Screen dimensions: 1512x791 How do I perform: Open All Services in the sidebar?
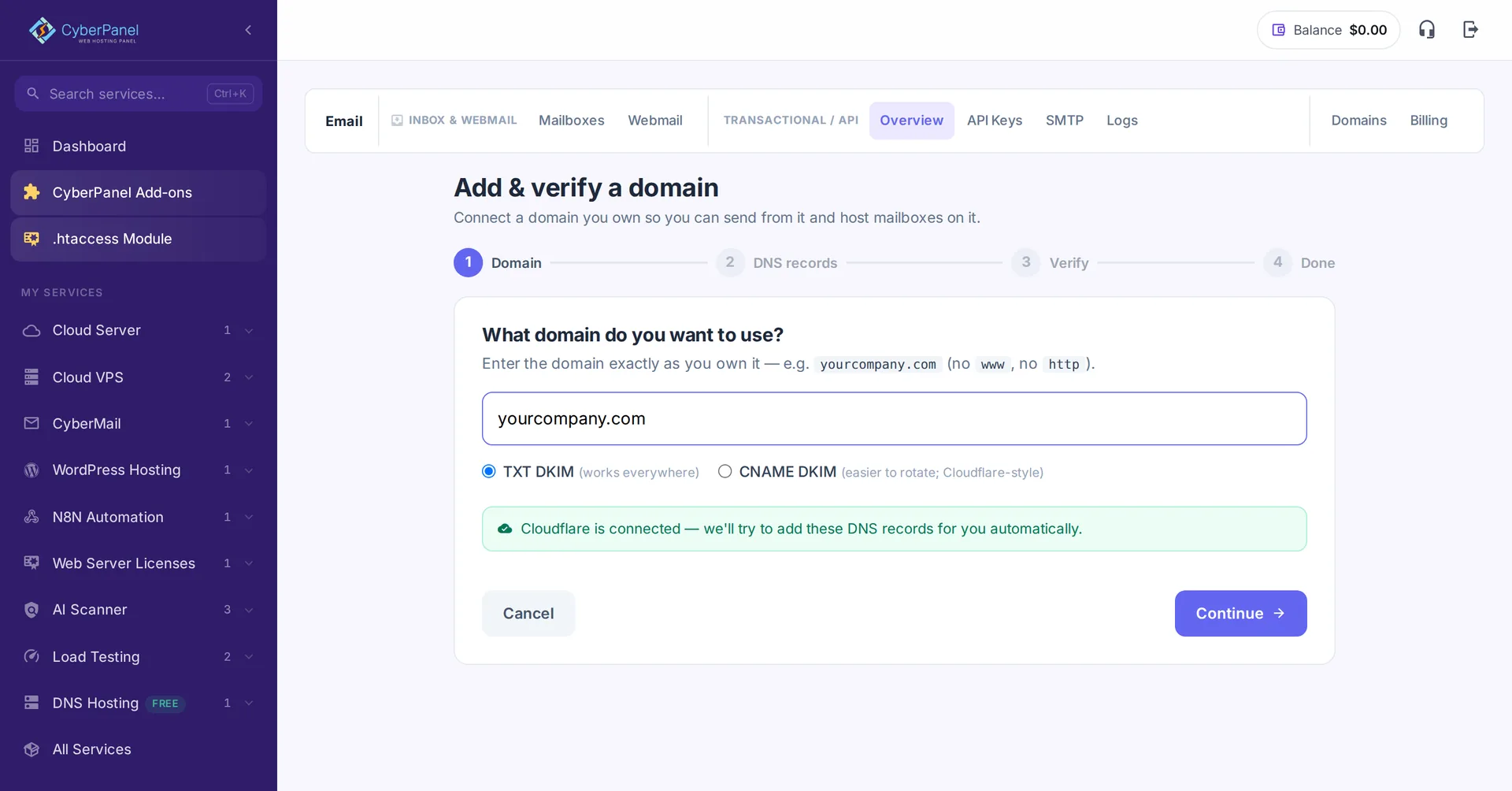click(x=139, y=749)
